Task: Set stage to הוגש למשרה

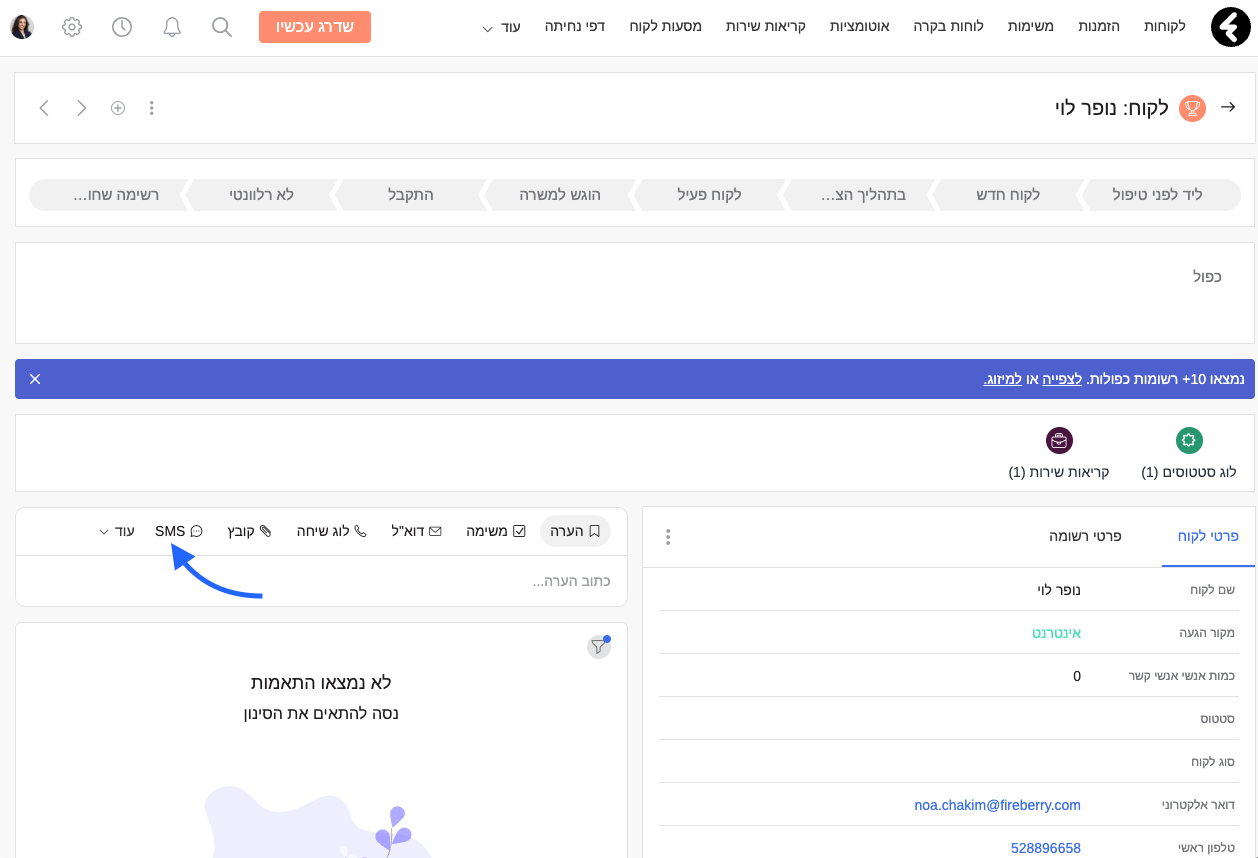Action: [x=561, y=194]
